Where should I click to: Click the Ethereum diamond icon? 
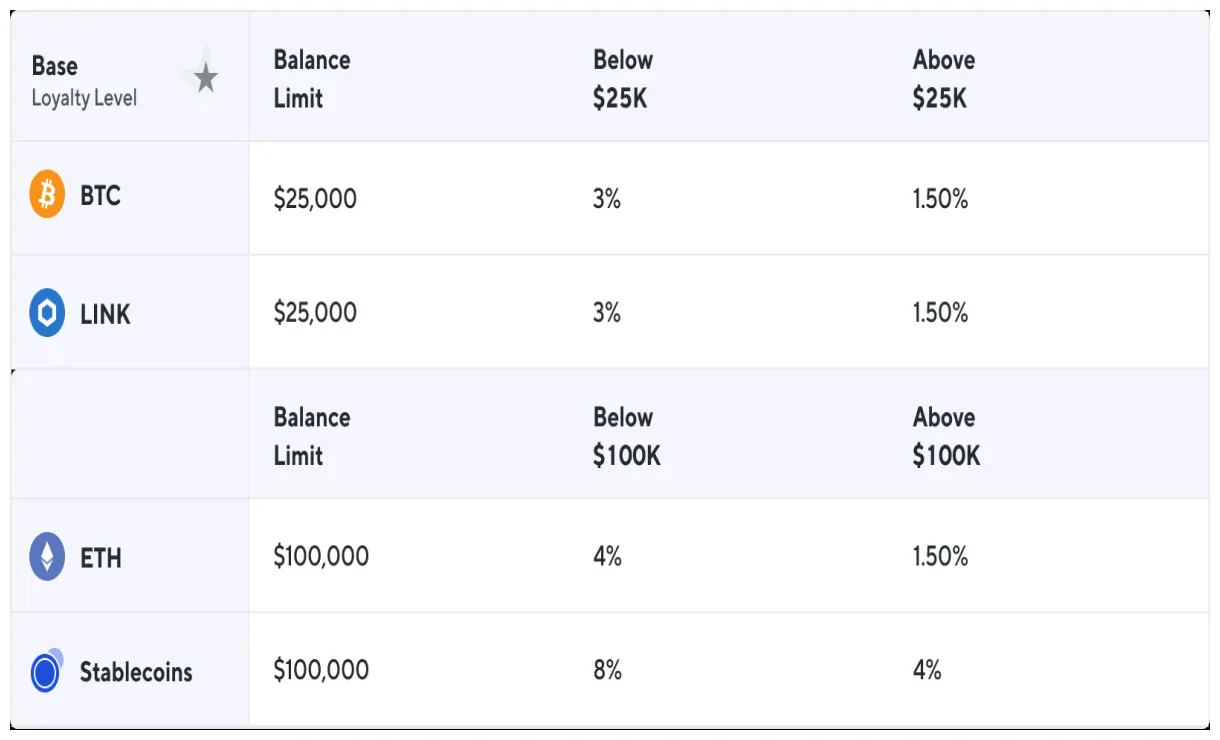click(x=47, y=557)
